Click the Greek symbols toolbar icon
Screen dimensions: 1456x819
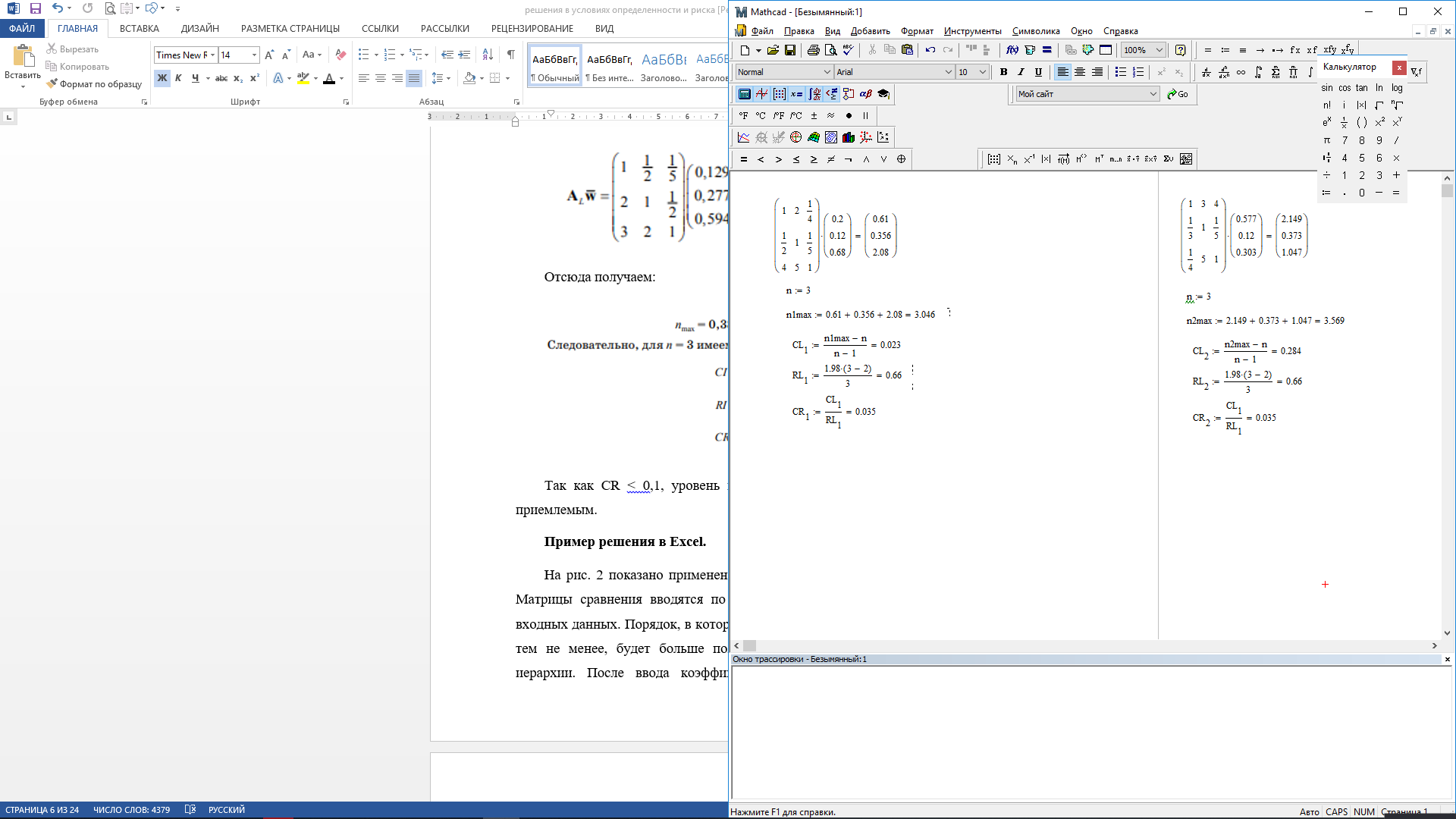865,94
